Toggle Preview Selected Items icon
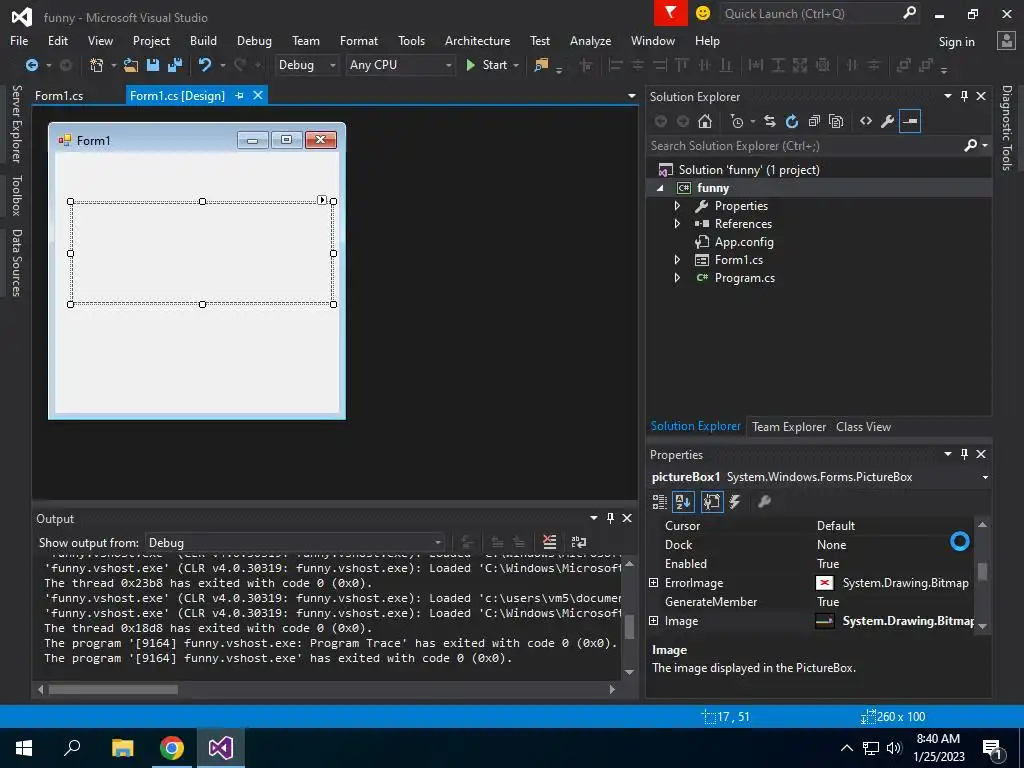Viewport: 1024px width, 768px height. click(x=910, y=121)
